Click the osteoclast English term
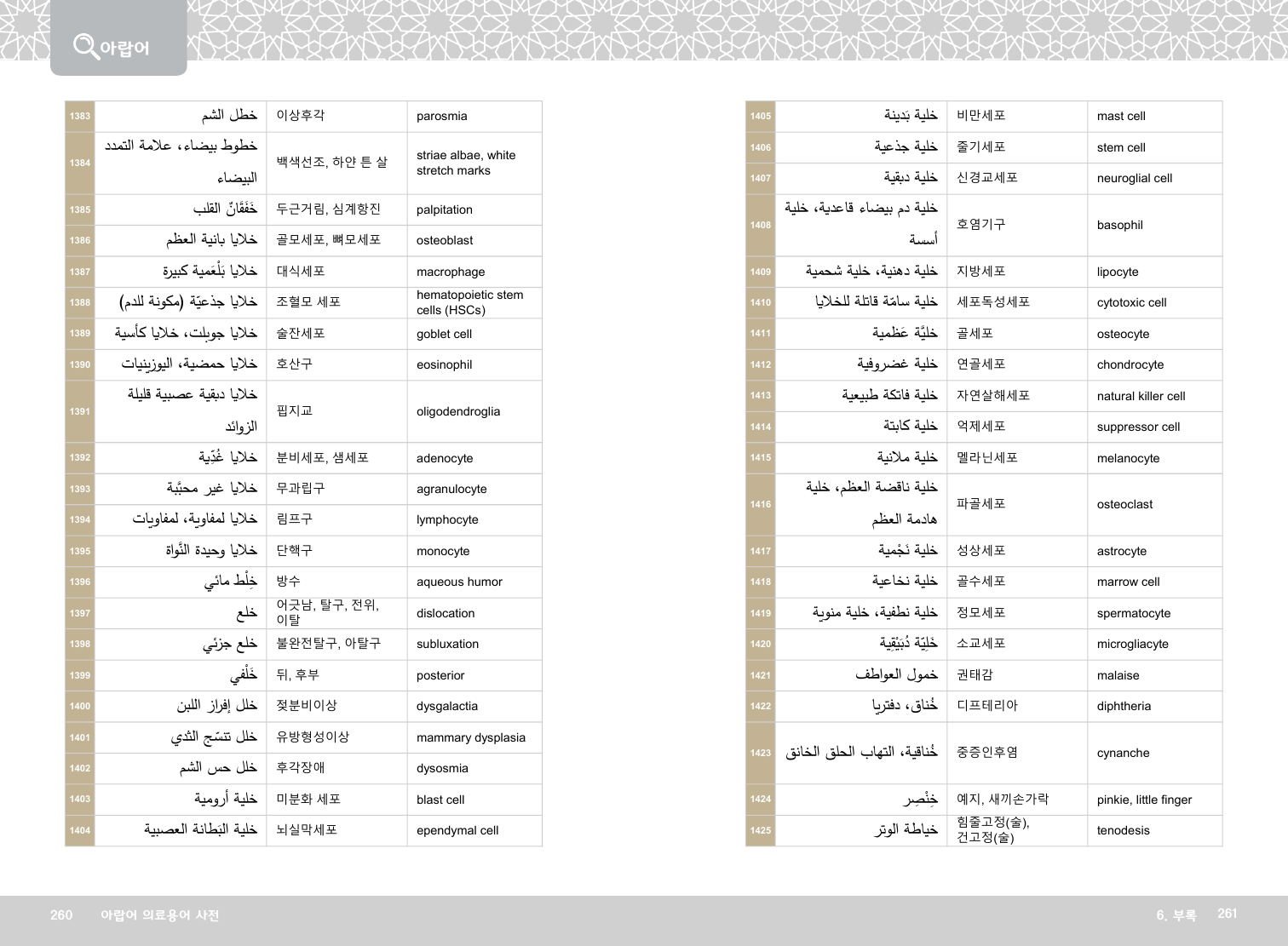The height and width of the screenshot is (946, 1288). coord(1124,504)
